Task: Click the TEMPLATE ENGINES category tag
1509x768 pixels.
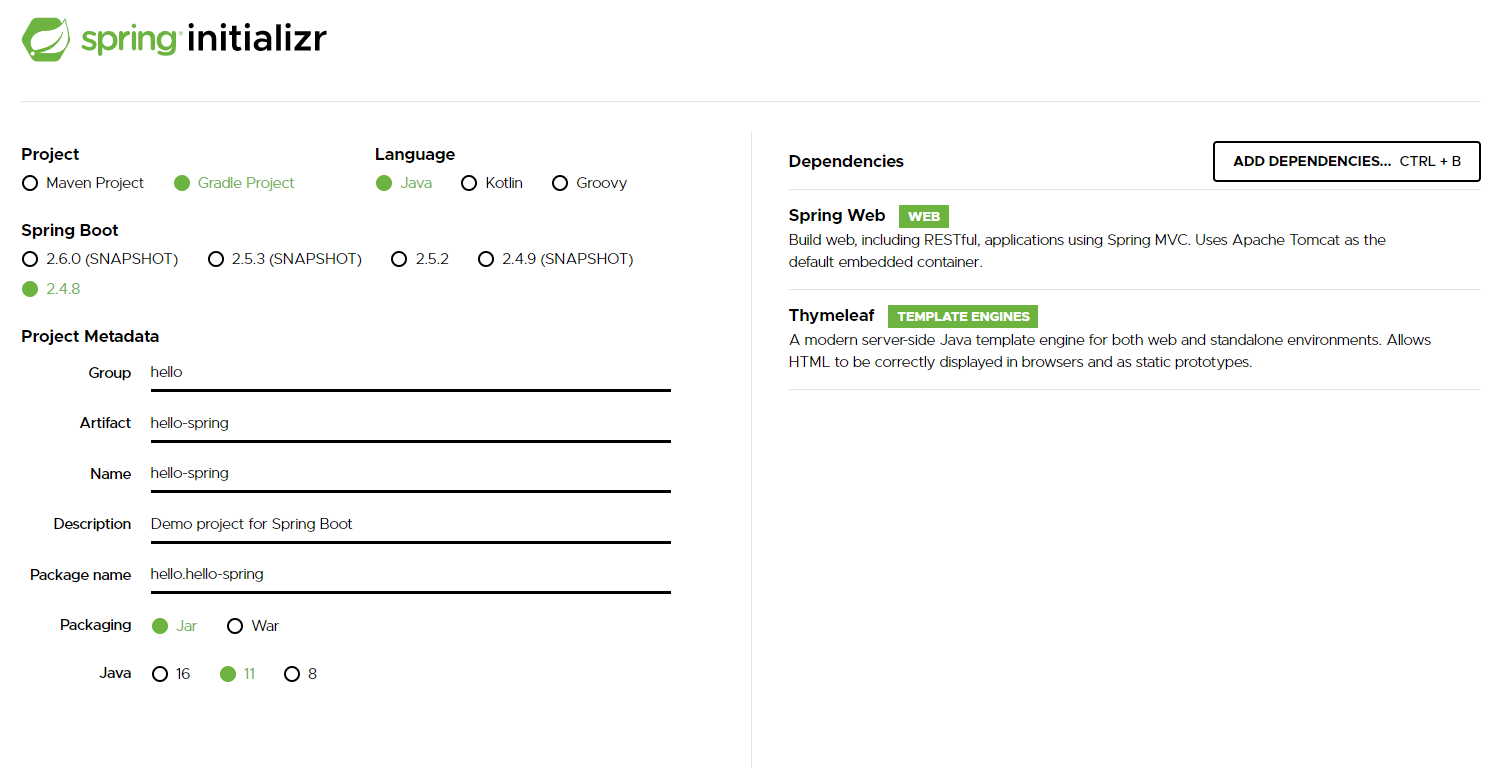Action: point(963,316)
